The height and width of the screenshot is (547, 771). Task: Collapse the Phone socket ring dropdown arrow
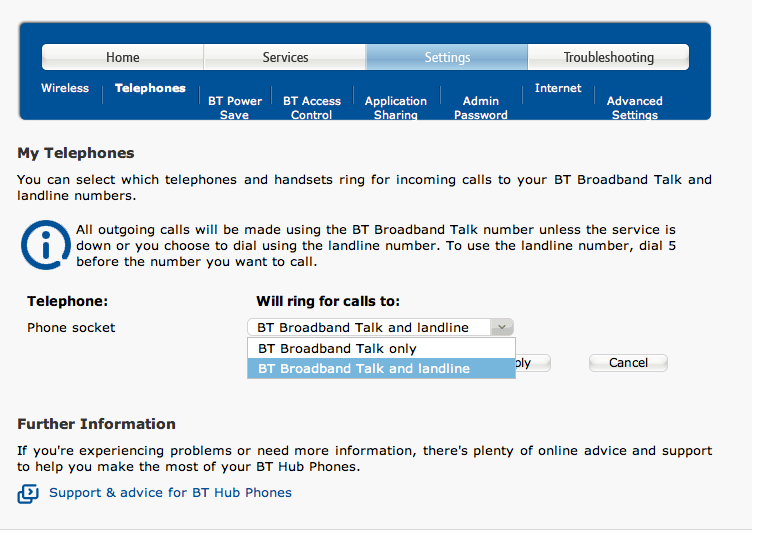coord(502,327)
